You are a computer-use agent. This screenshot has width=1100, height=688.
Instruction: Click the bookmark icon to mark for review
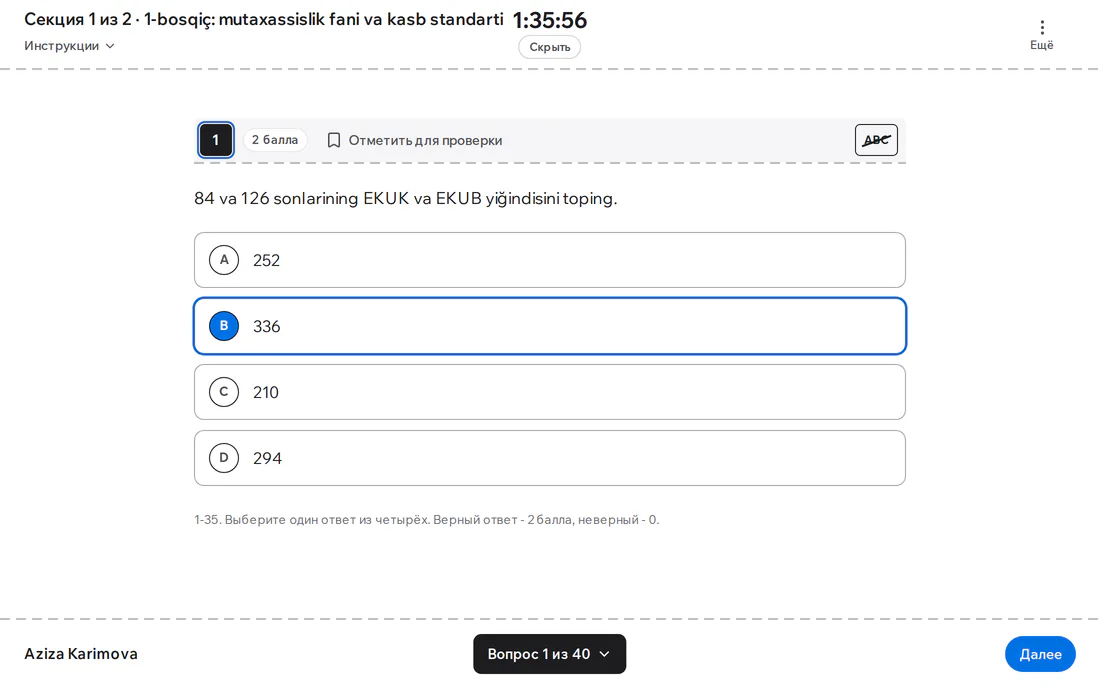coord(334,140)
